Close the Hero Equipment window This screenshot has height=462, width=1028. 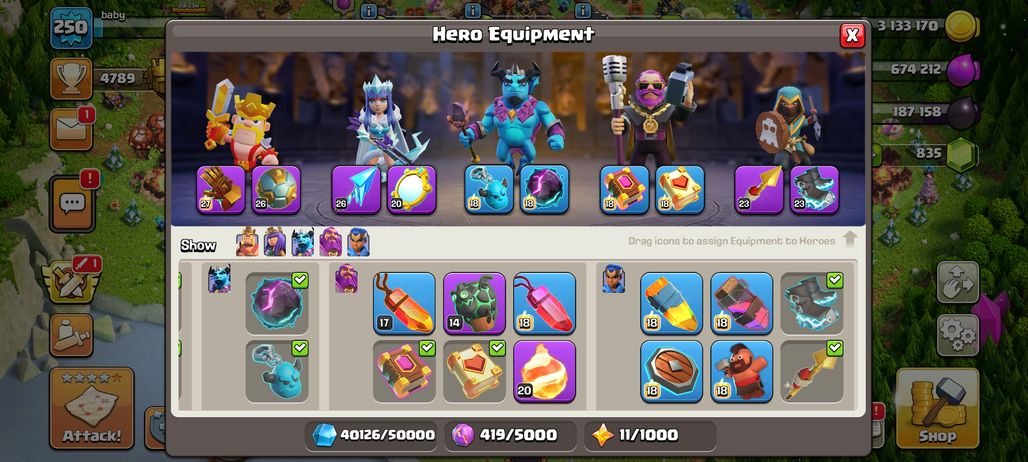click(852, 35)
